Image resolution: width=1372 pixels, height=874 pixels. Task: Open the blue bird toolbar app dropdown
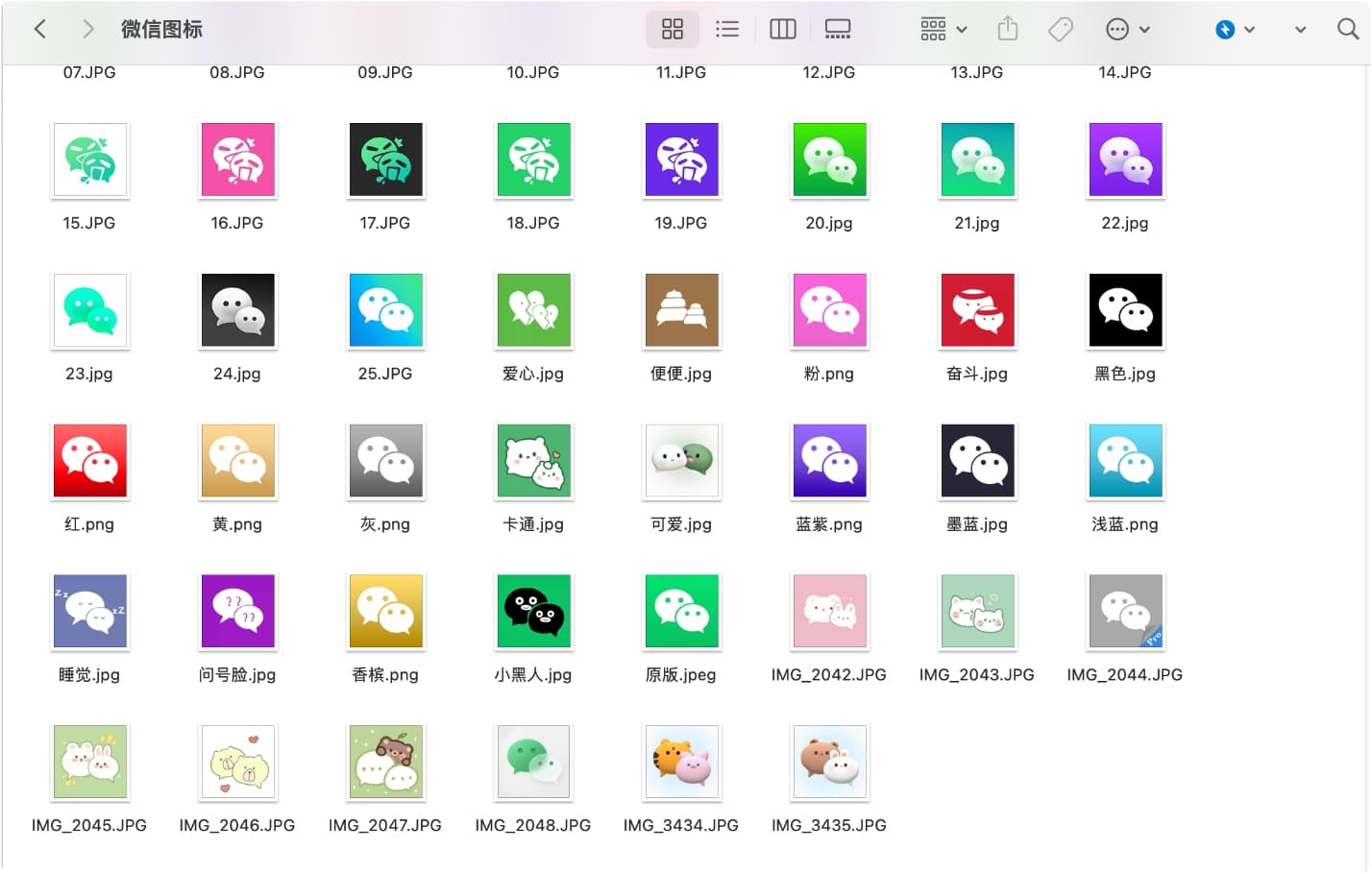(1235, 29)
